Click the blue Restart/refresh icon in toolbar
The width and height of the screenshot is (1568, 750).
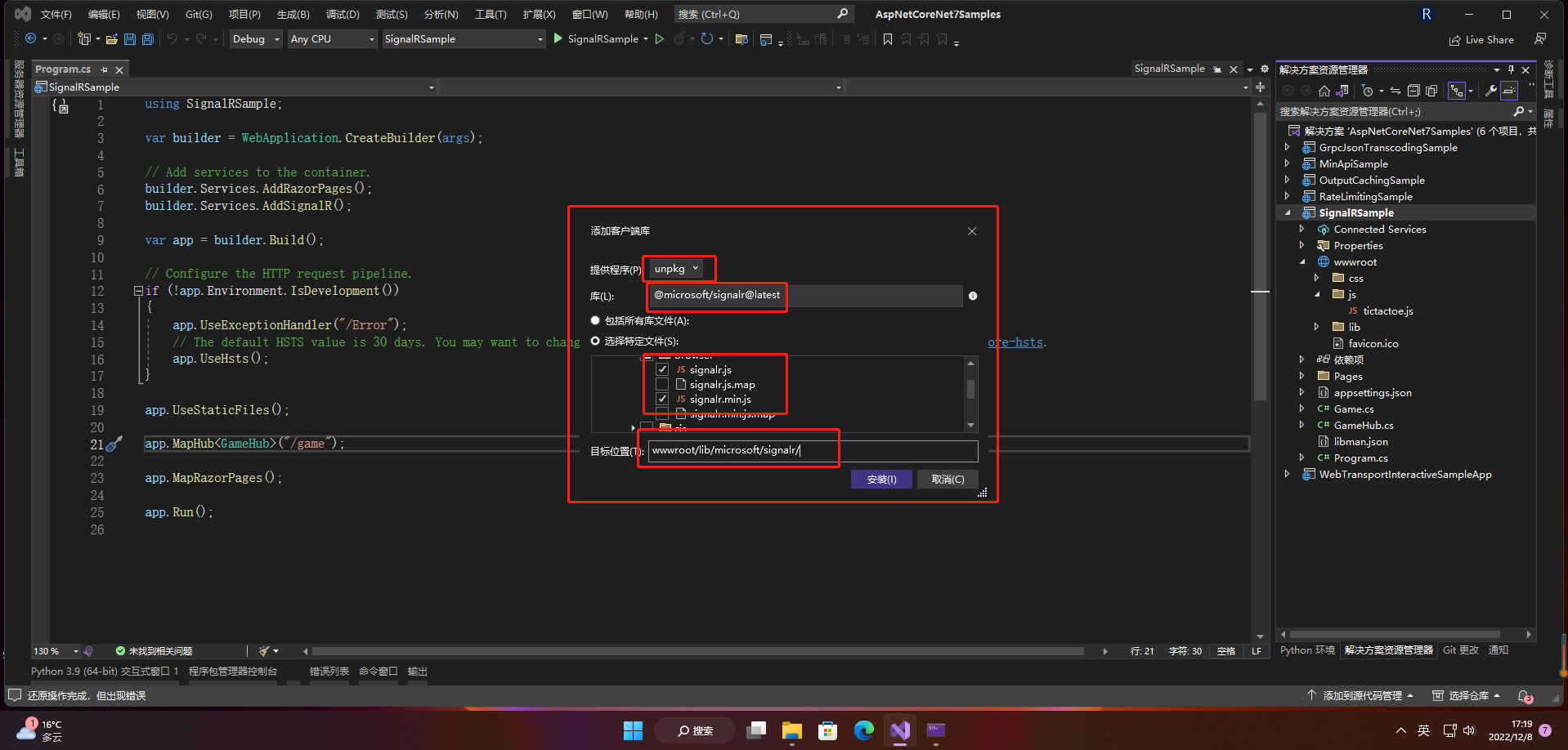point(706,38)
